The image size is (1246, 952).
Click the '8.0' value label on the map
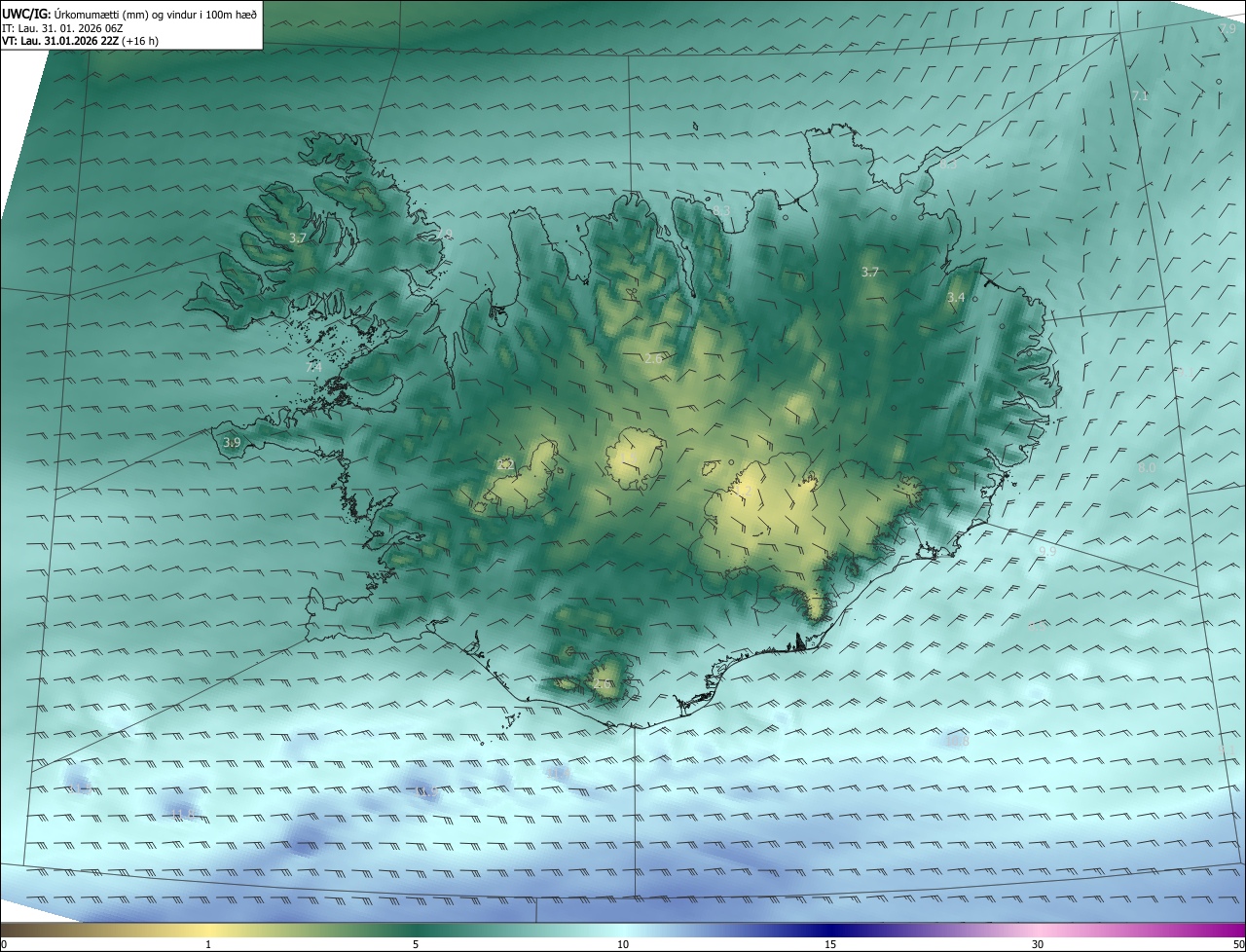pos(1147,467)
